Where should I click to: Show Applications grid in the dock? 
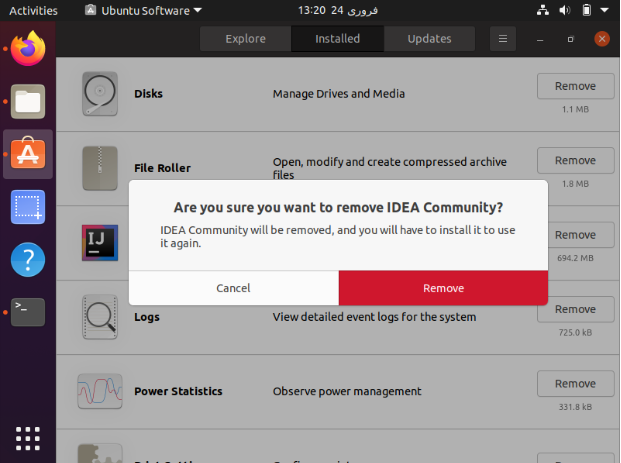[28, 438]
